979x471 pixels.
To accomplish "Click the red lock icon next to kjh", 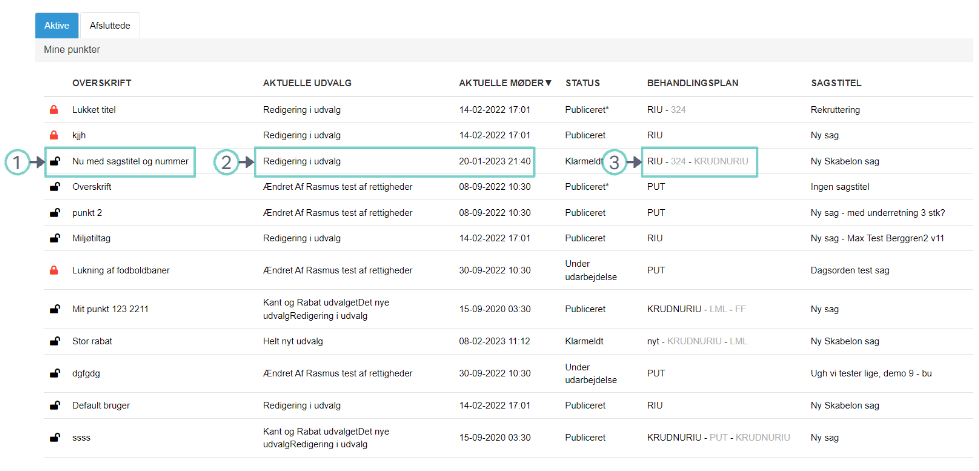I will [54, 133].
